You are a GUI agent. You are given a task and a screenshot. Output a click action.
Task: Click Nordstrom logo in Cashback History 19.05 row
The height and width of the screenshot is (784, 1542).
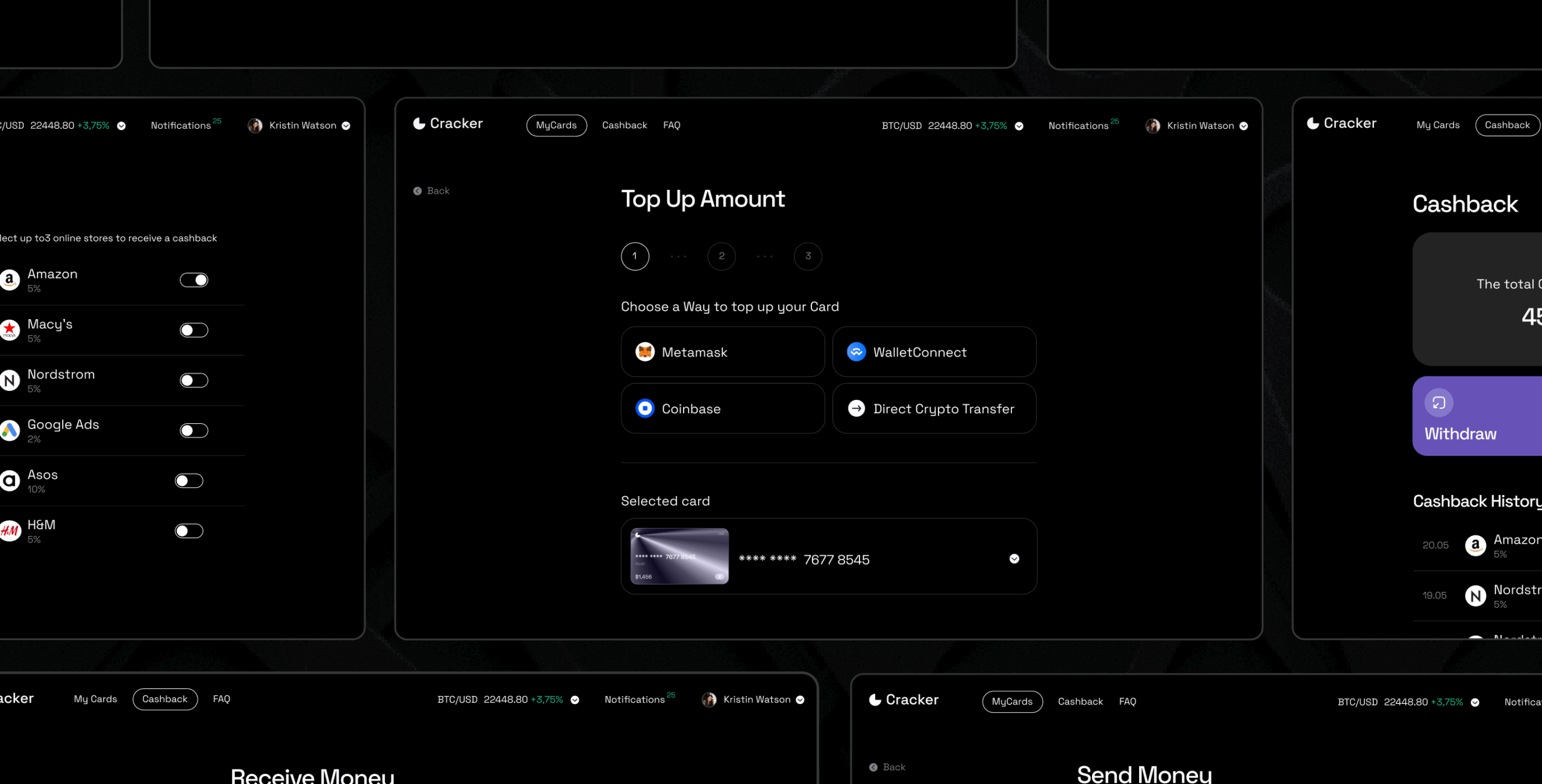pyautogui.click(x=1476, y=596)
